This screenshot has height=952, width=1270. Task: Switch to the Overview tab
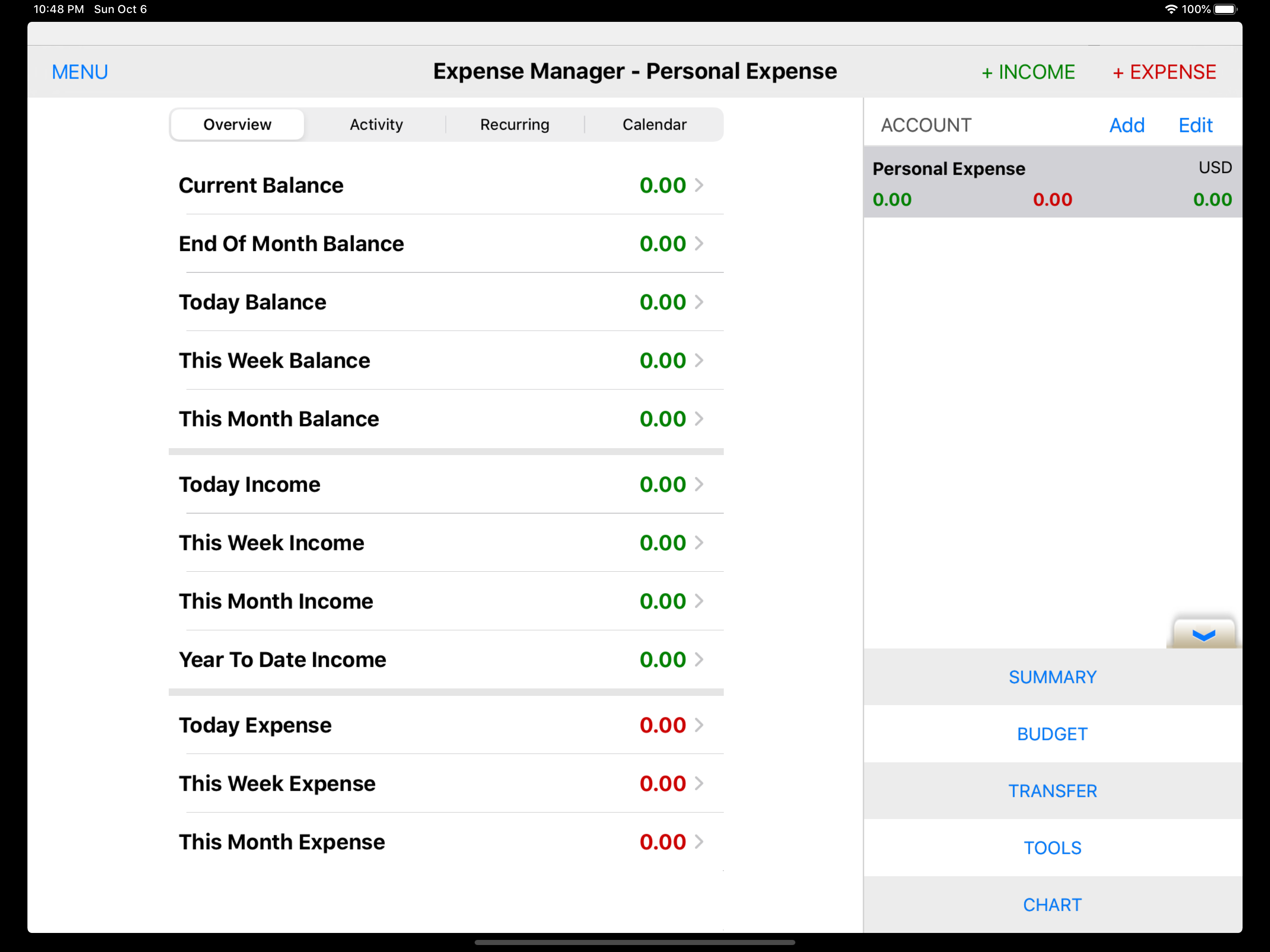[x=237, y=125]
